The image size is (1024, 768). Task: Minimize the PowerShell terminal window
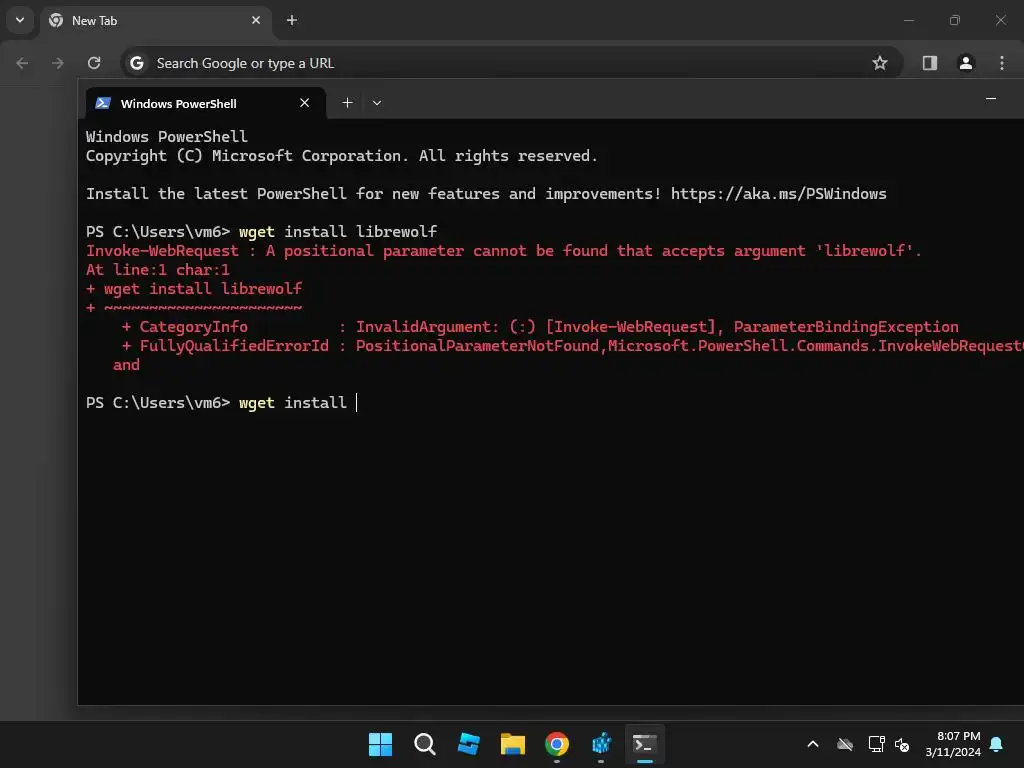(x=991, y=99)
